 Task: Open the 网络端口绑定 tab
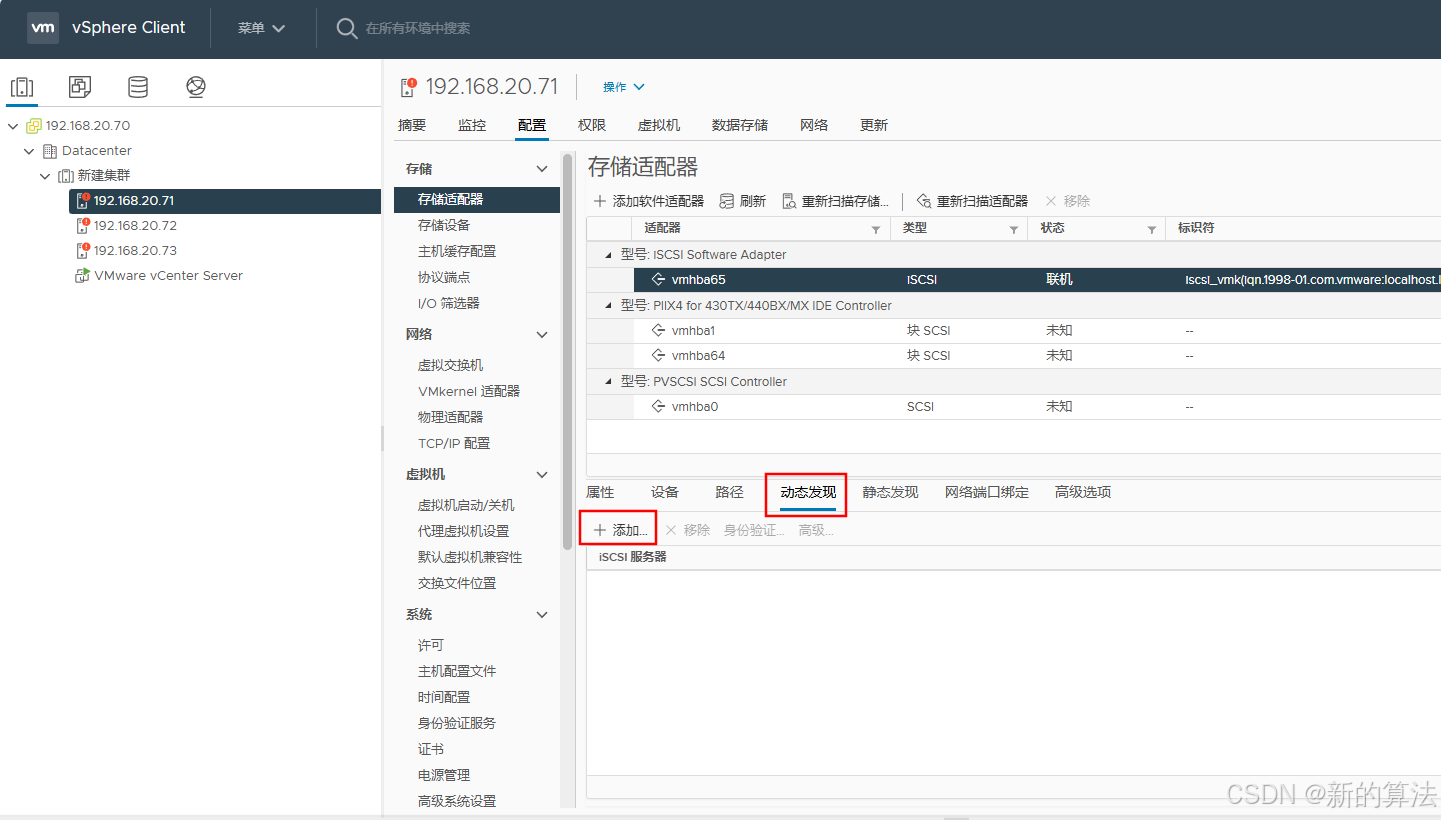point(987,492)
